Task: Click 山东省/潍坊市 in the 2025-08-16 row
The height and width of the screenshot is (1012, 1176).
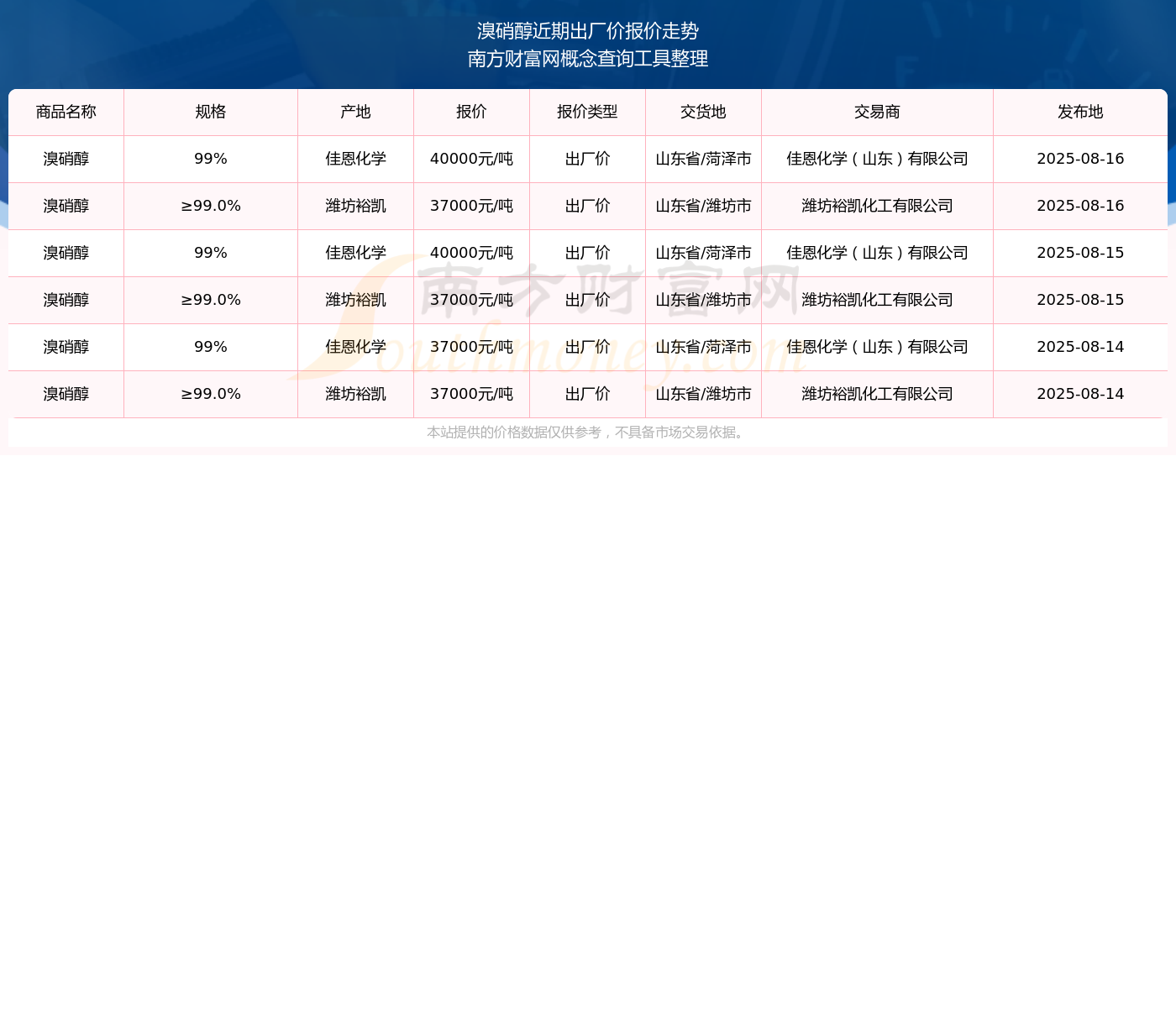Action: point(704,207)
